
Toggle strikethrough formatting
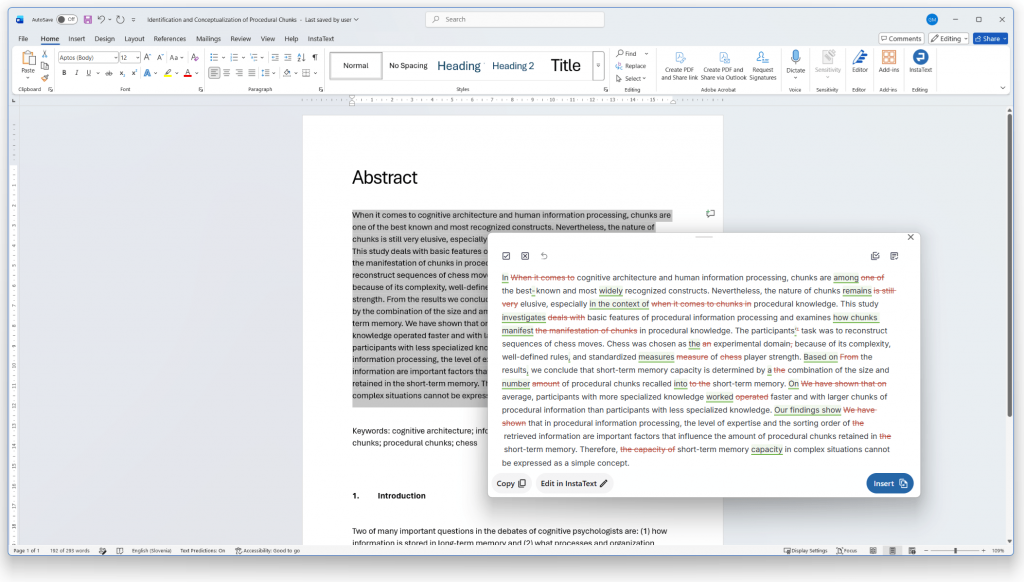pyautogui.click(x=108, y=73)
